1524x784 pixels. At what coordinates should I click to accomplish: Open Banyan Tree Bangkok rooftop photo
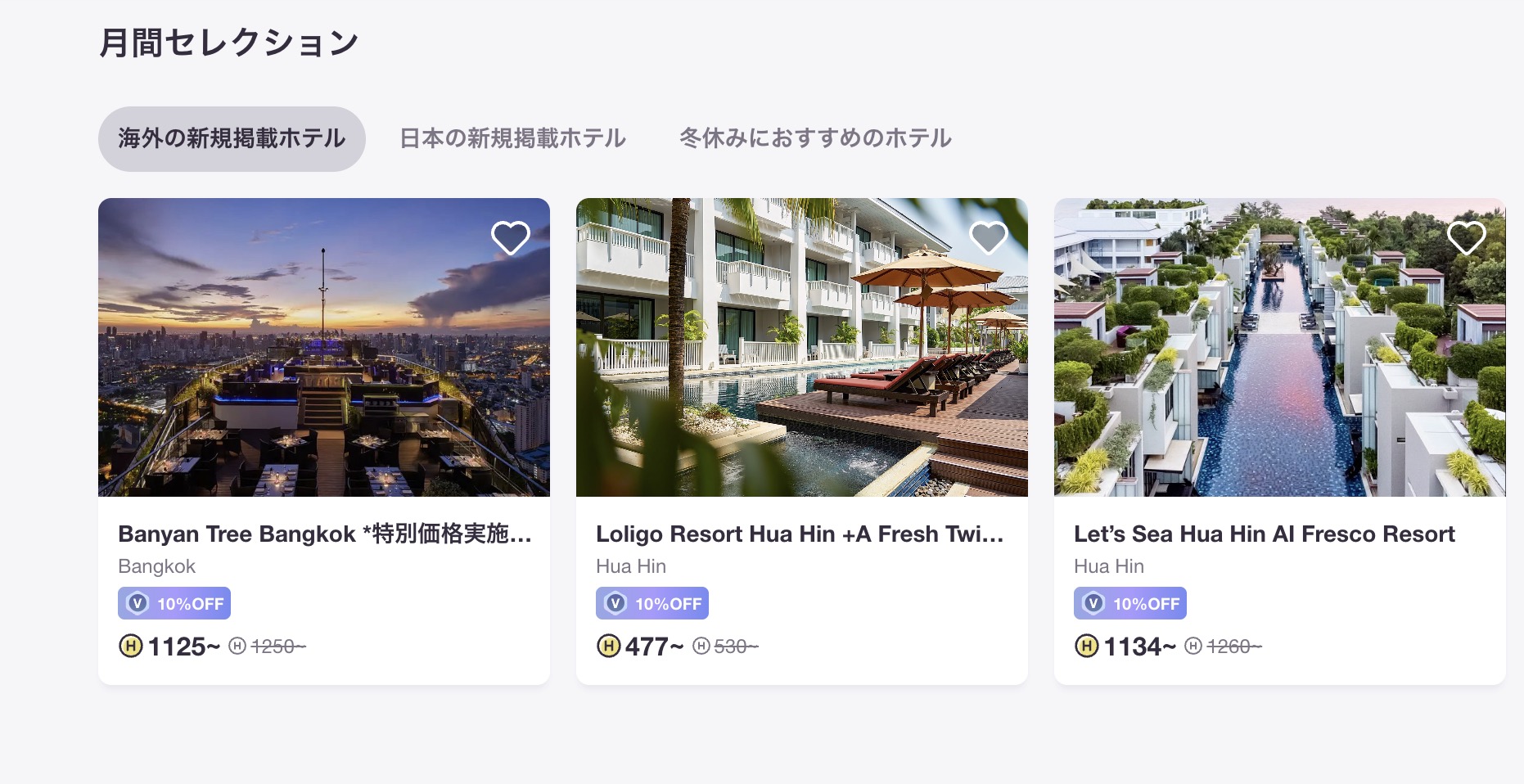(324, 347)
